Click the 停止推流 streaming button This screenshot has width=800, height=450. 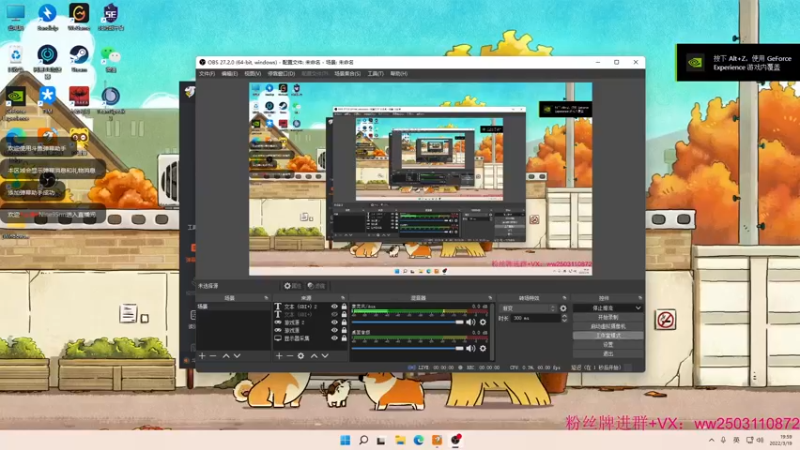pyautogui.click(x=603, y=308)
